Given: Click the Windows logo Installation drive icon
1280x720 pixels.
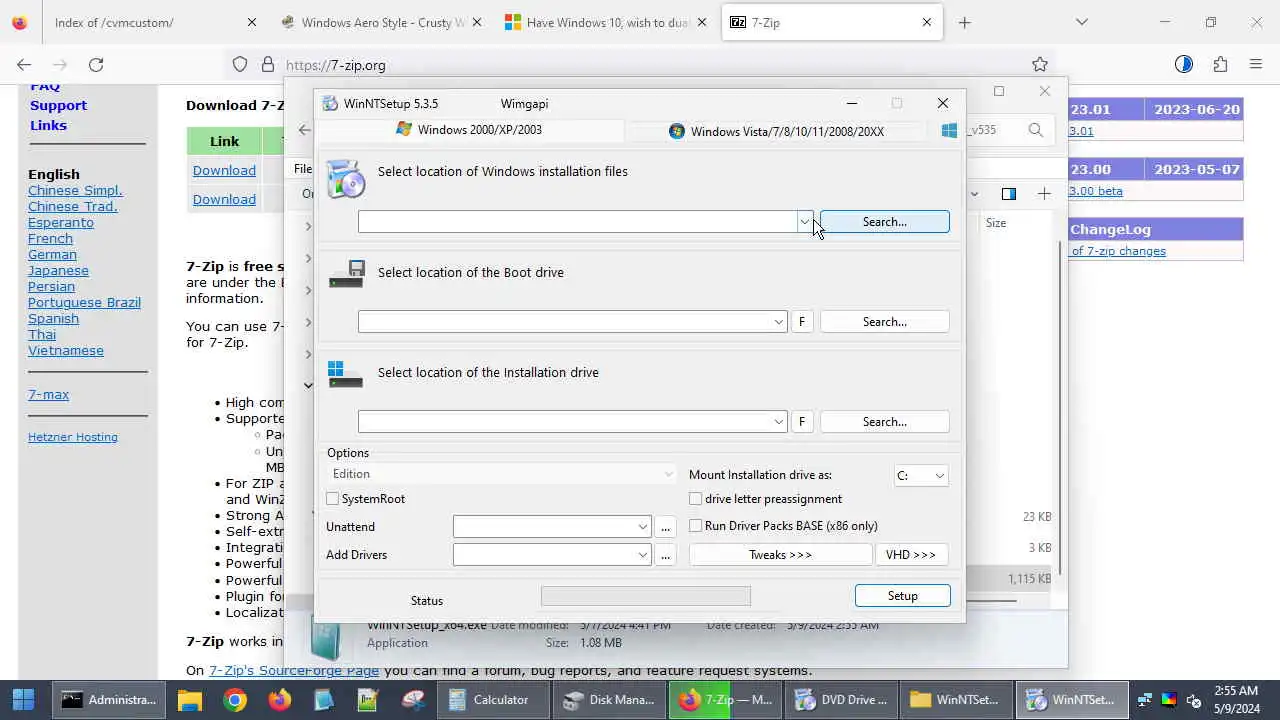Looking at the screenshot, I should pyautogui.click(x=346, y=374).
